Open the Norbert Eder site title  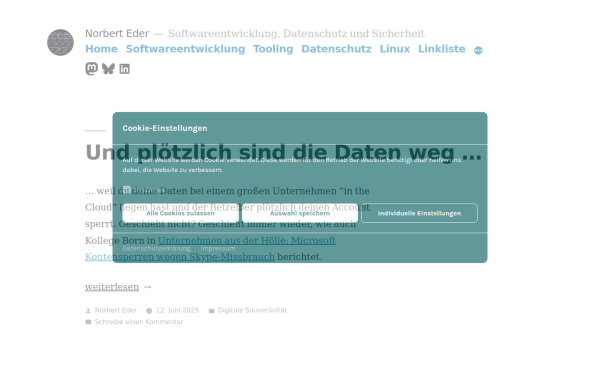(117, 33)
